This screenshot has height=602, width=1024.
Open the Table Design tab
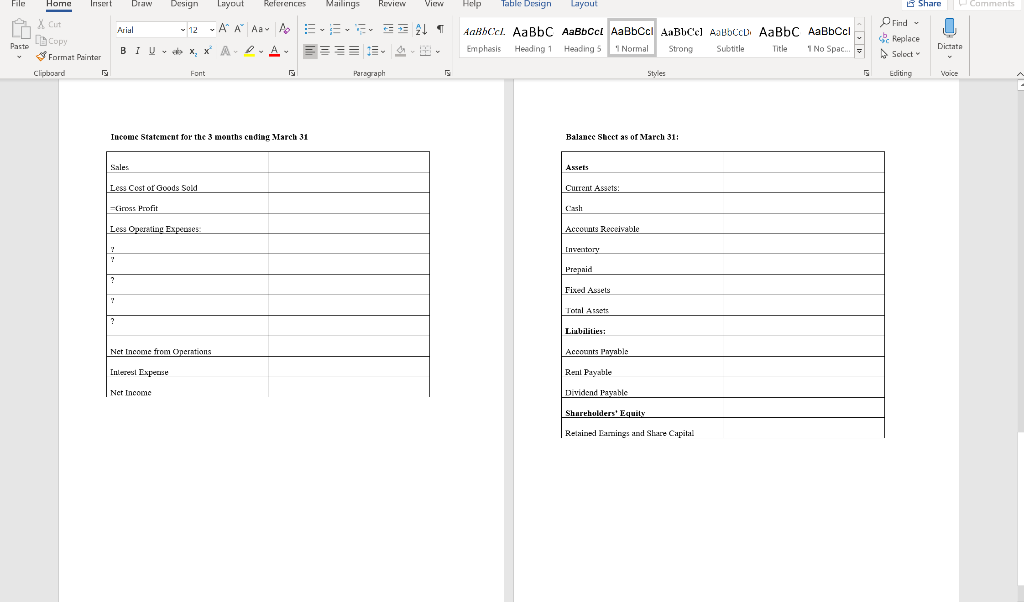(x=526, y=4)
